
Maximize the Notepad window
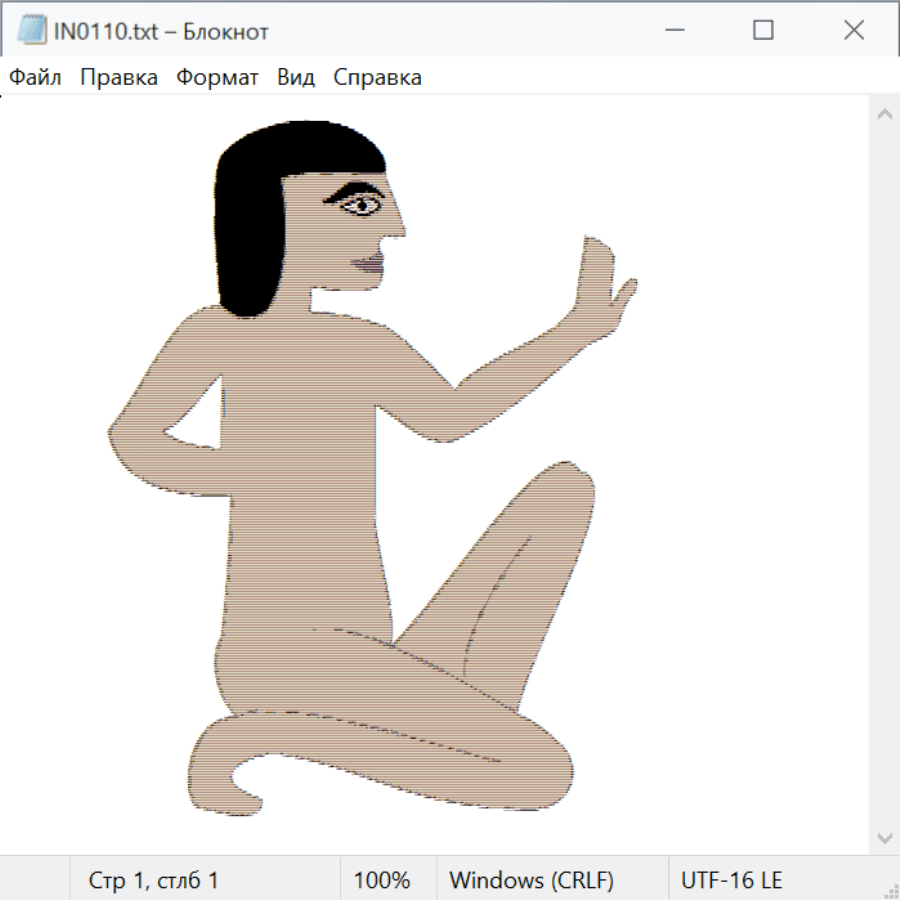tap(763, 31)
